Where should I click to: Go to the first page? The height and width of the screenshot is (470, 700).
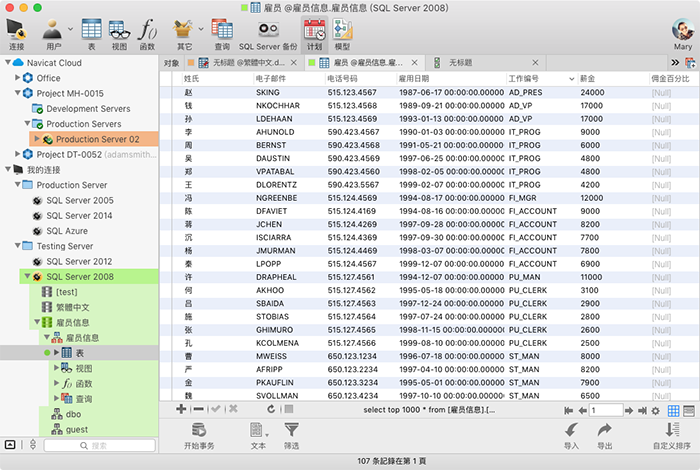(x=568, y=411)
